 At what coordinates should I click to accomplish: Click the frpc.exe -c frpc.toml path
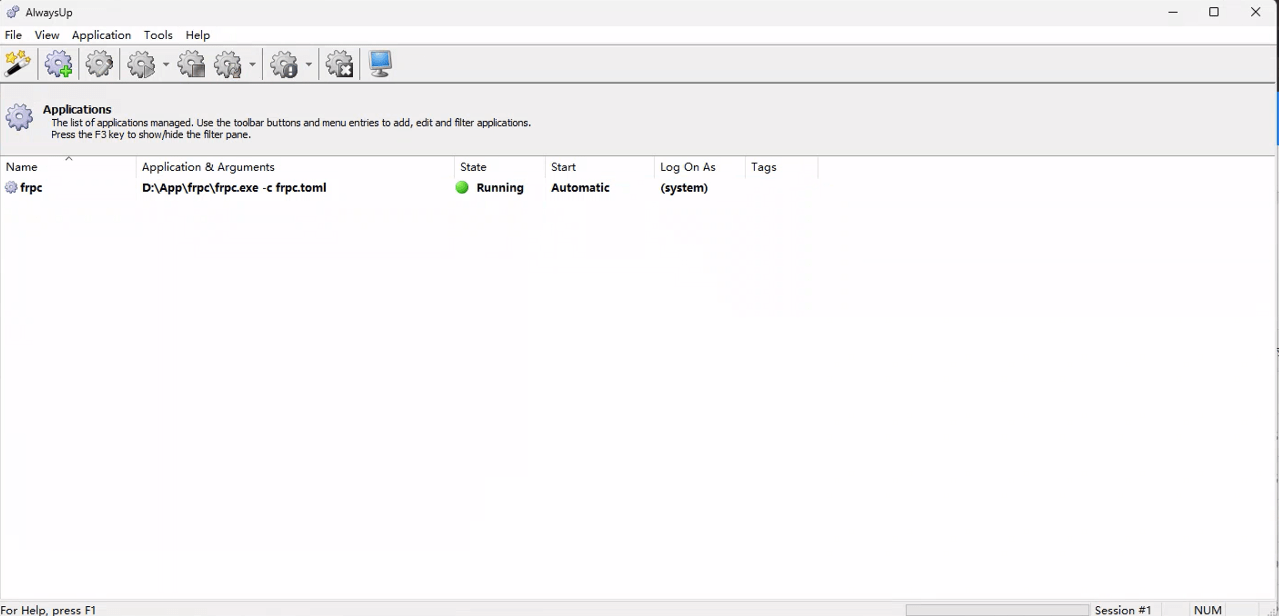coord(234,188)
